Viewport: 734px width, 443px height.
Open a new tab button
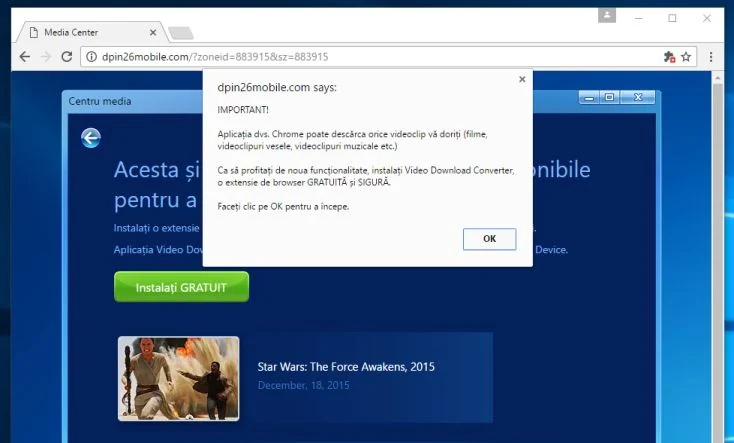pyautogui.click(x=181, y=33)
